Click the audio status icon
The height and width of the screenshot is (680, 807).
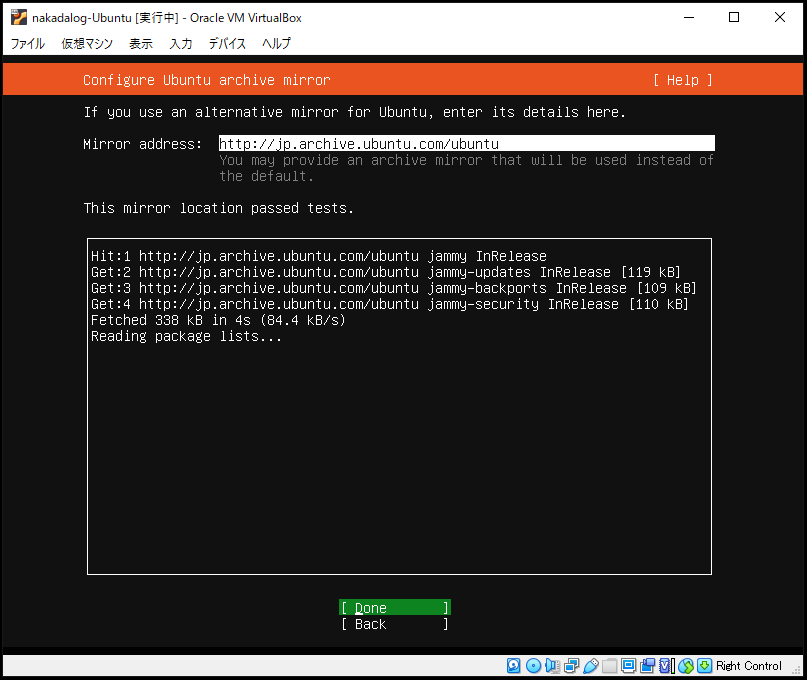pos(552,666)
